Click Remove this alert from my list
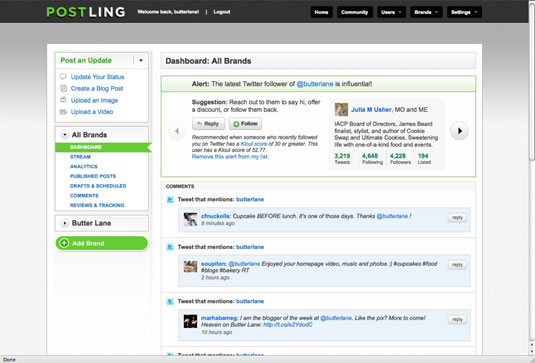 (230, 157)
